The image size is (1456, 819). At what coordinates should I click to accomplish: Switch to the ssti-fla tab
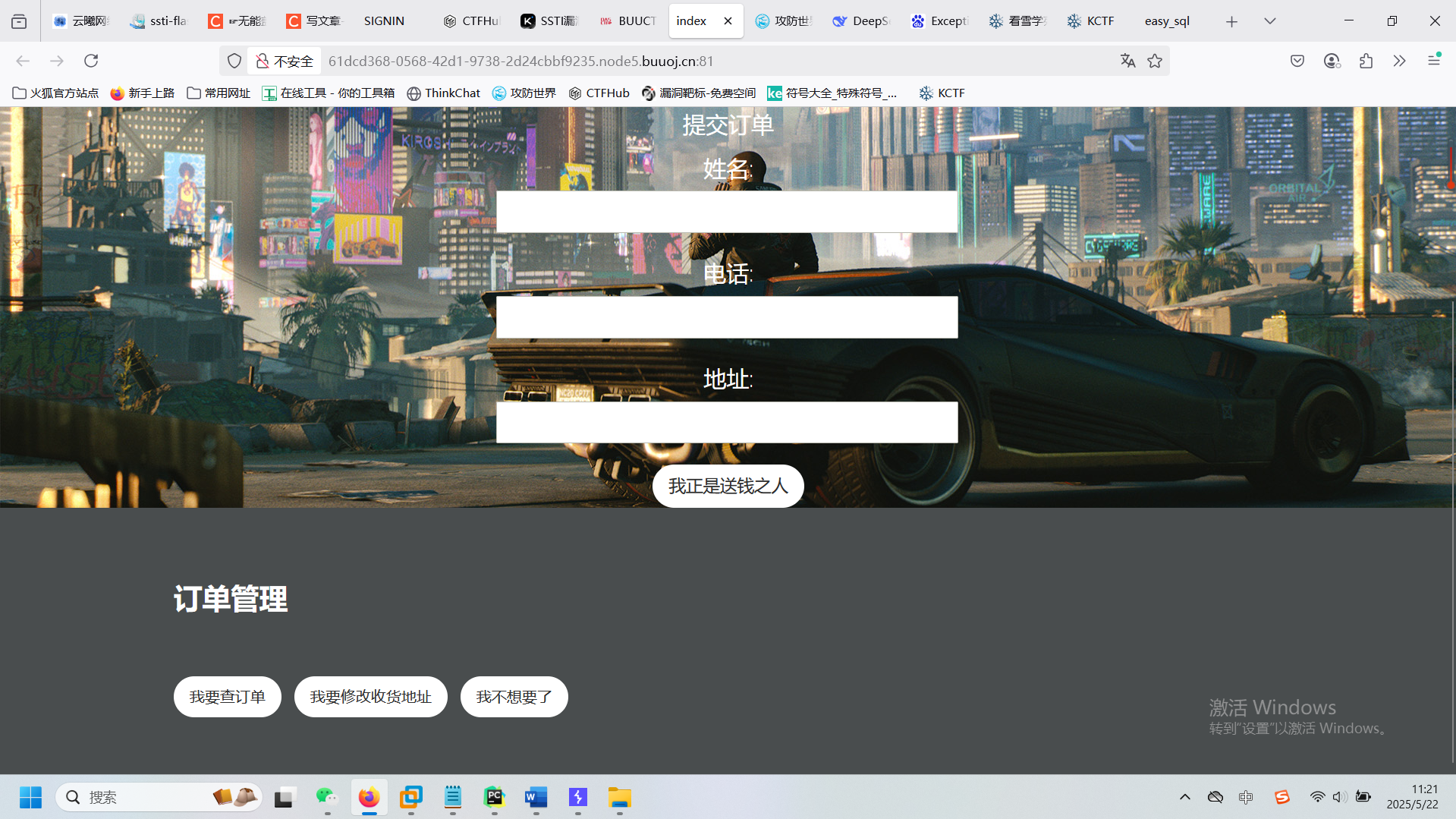tap(158, 21)
